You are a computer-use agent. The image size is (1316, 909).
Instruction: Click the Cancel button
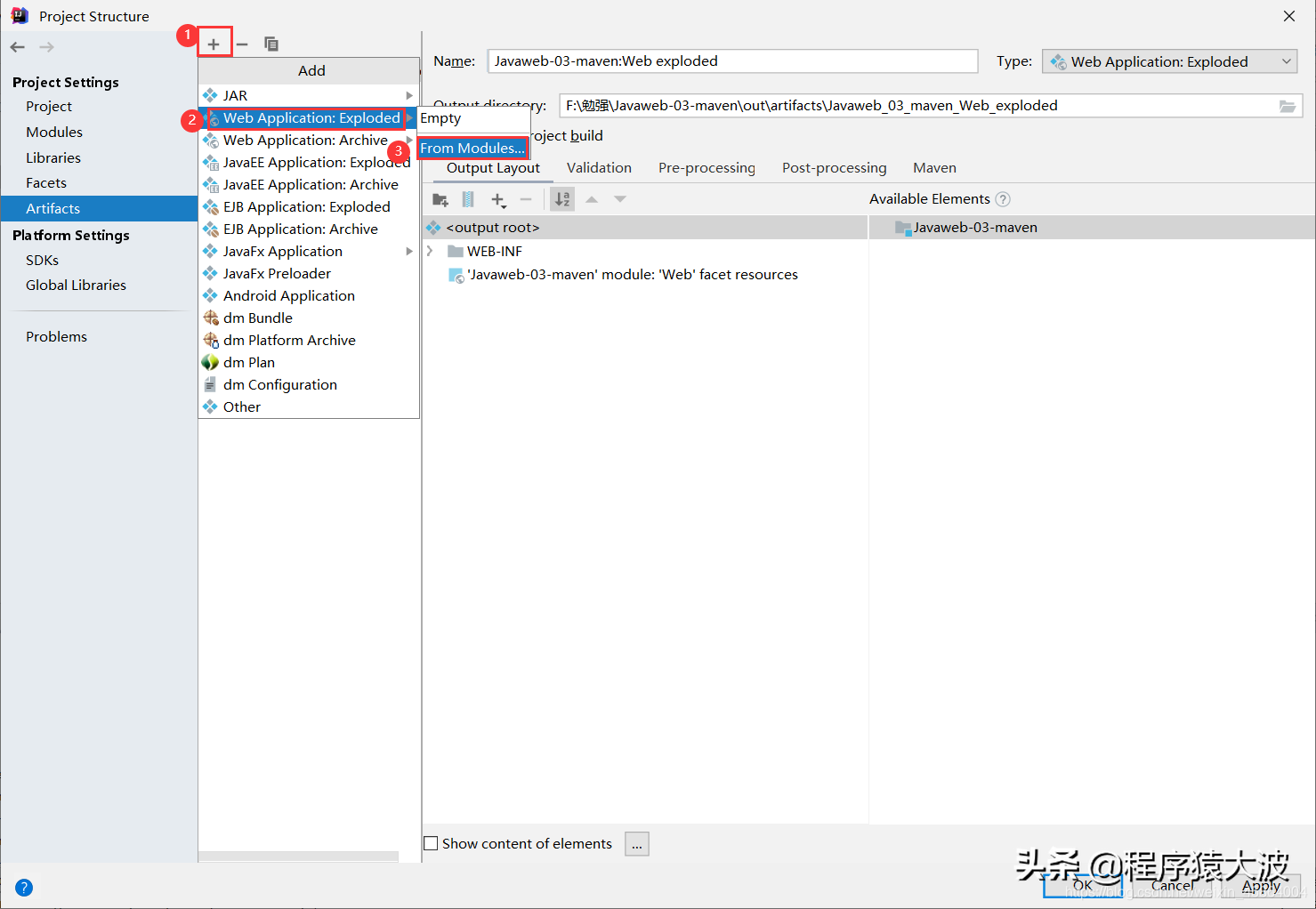1172,885
